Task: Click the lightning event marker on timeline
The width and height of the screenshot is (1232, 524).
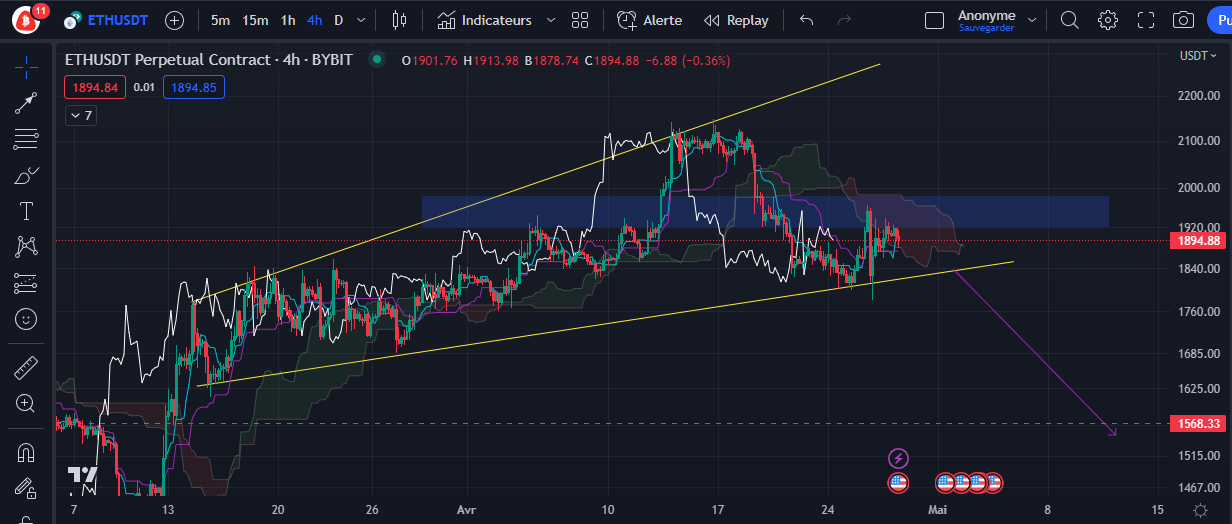Action: click(x=898, y=458)
